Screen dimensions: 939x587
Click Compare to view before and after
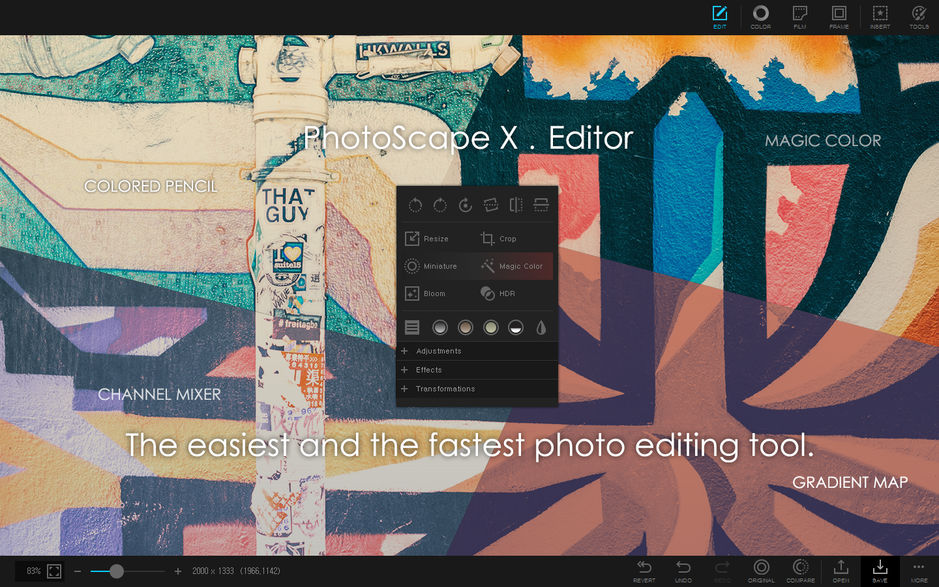(x=801, y=572)
